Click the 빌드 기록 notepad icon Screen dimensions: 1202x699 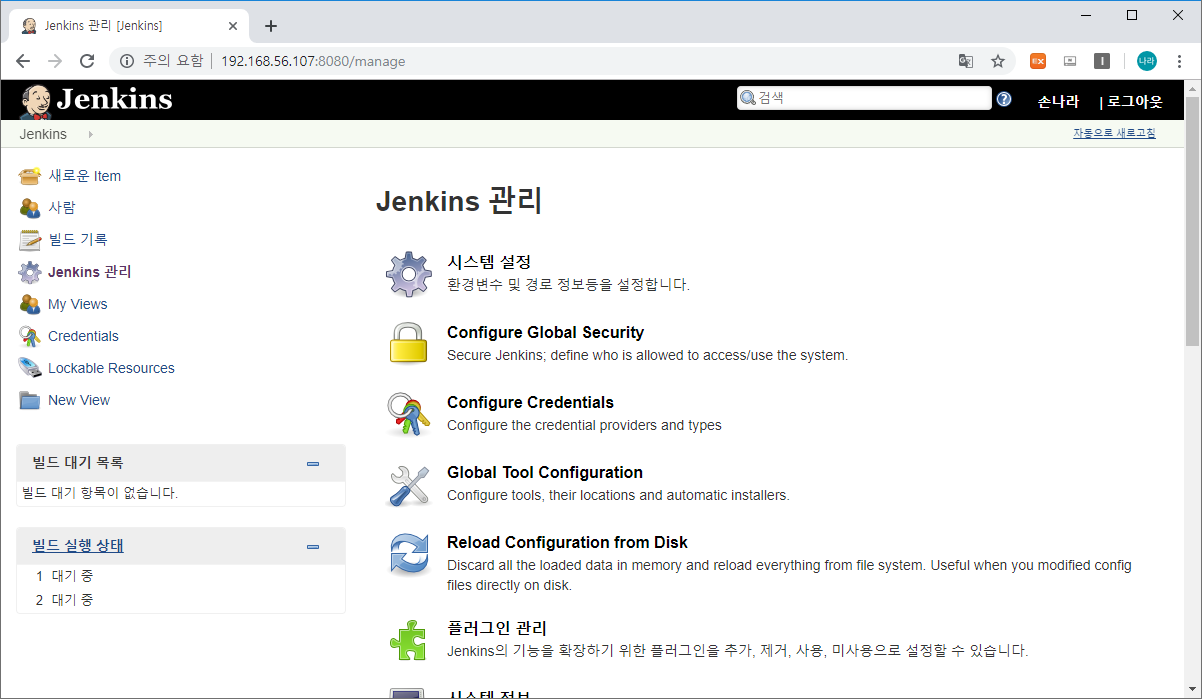click(30, 240)
